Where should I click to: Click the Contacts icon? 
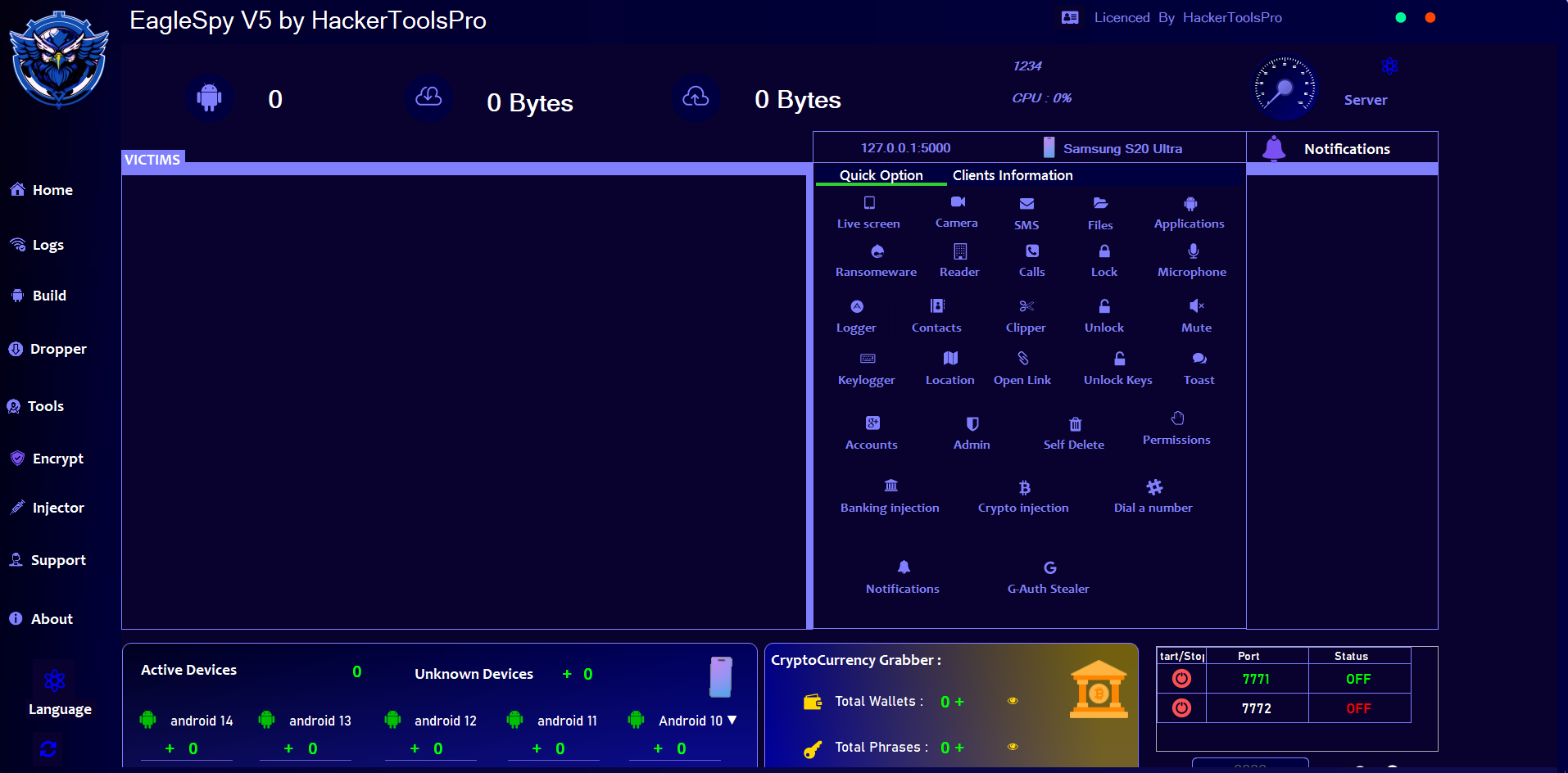point(937,305)
